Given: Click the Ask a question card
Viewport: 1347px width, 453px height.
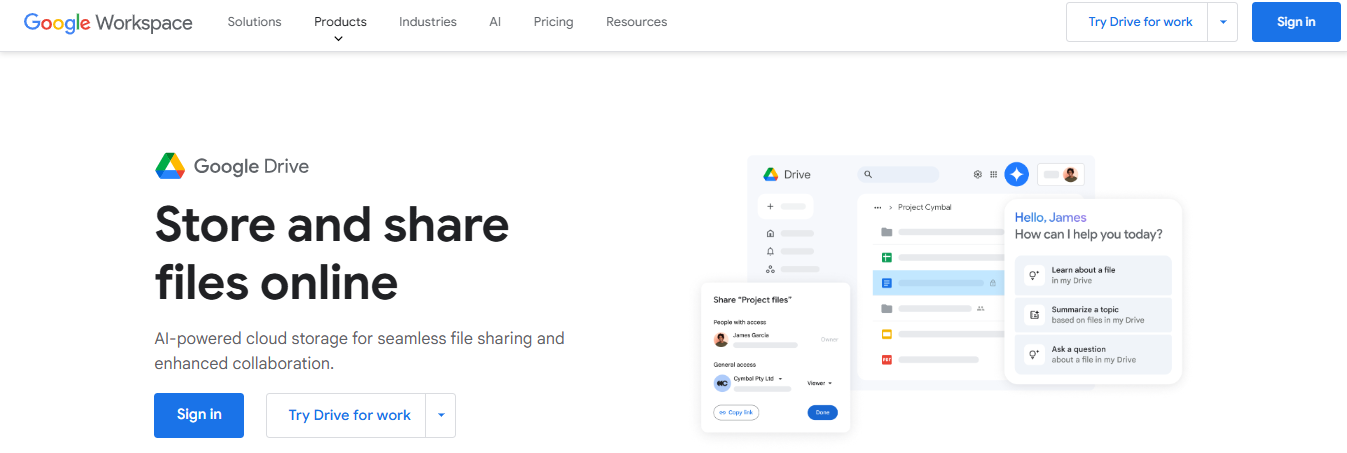Looking at the screenshot, I should tap(1093, 354).
